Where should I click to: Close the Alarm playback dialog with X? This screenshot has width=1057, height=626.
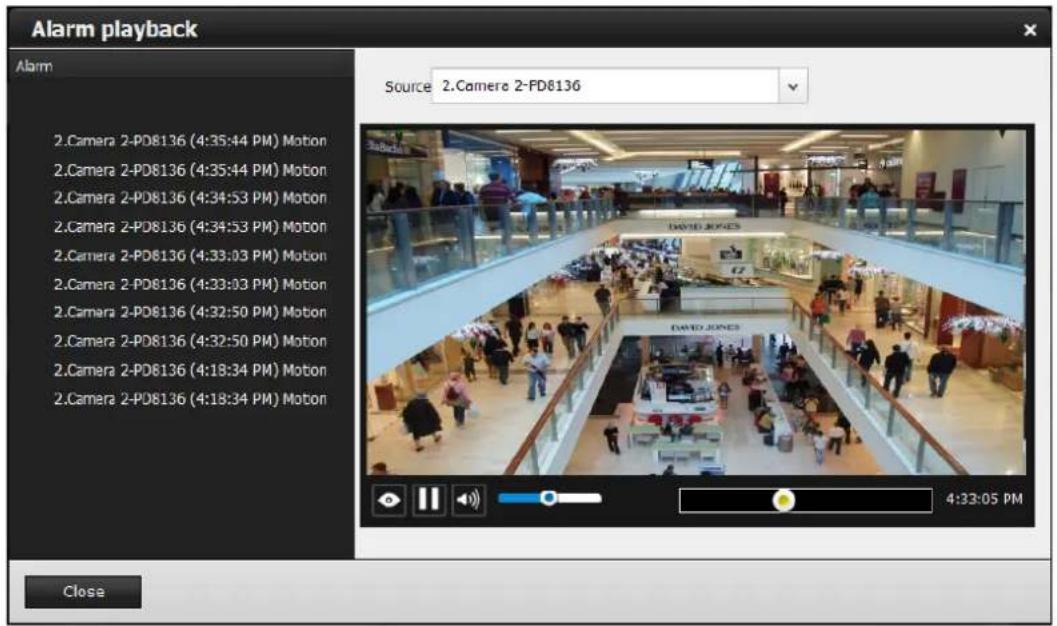[1029, 30]
